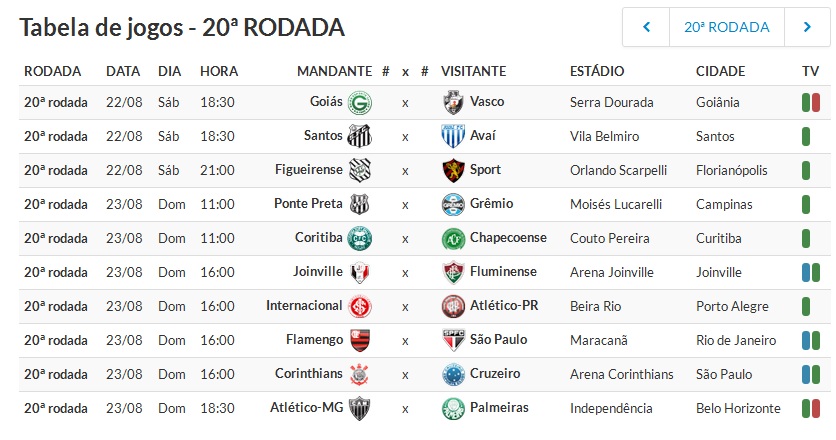Select the Santos club badge
Screen dimensions: 836x440
pyautogui.click(x=359, y=137)
